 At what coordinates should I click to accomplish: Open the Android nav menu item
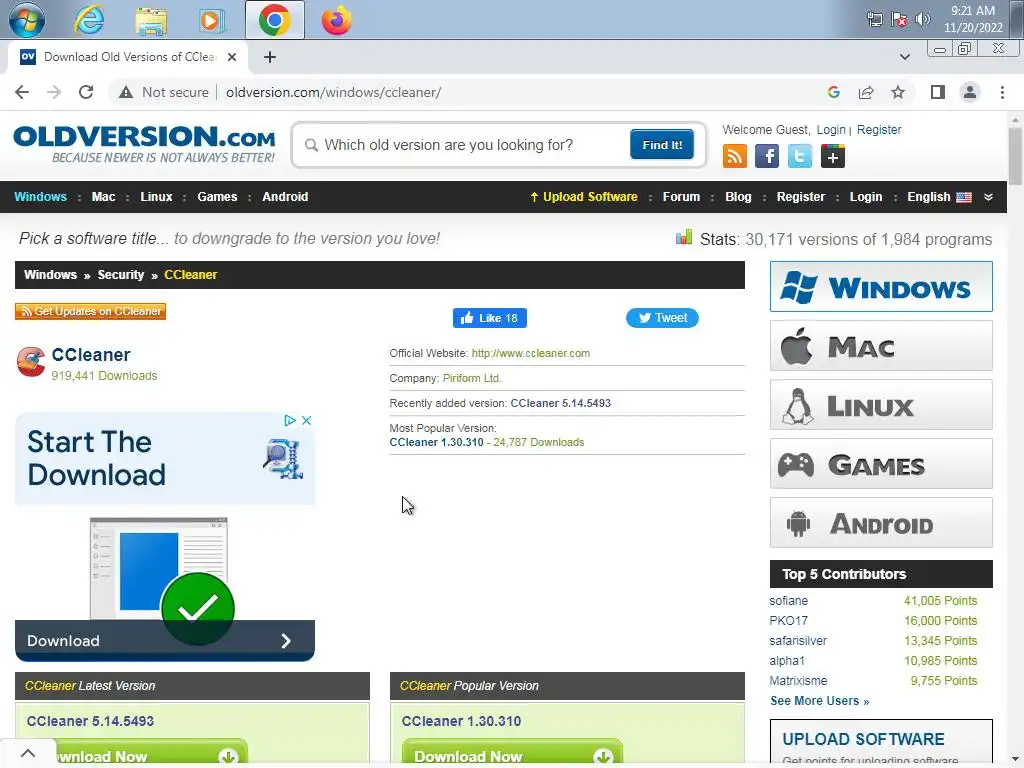click(x=285, y=197)
